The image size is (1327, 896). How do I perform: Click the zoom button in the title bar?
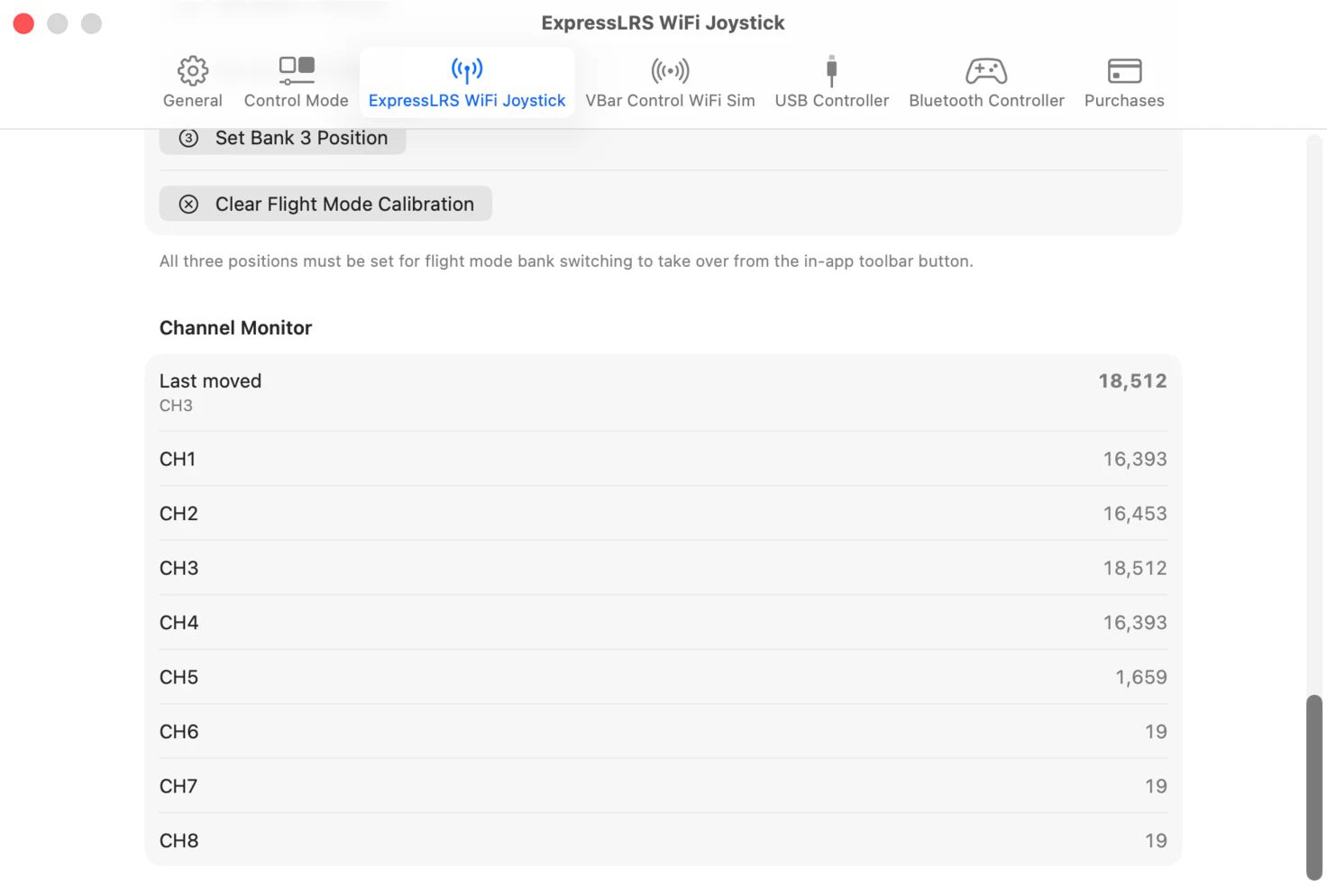(x=91, y=23)
